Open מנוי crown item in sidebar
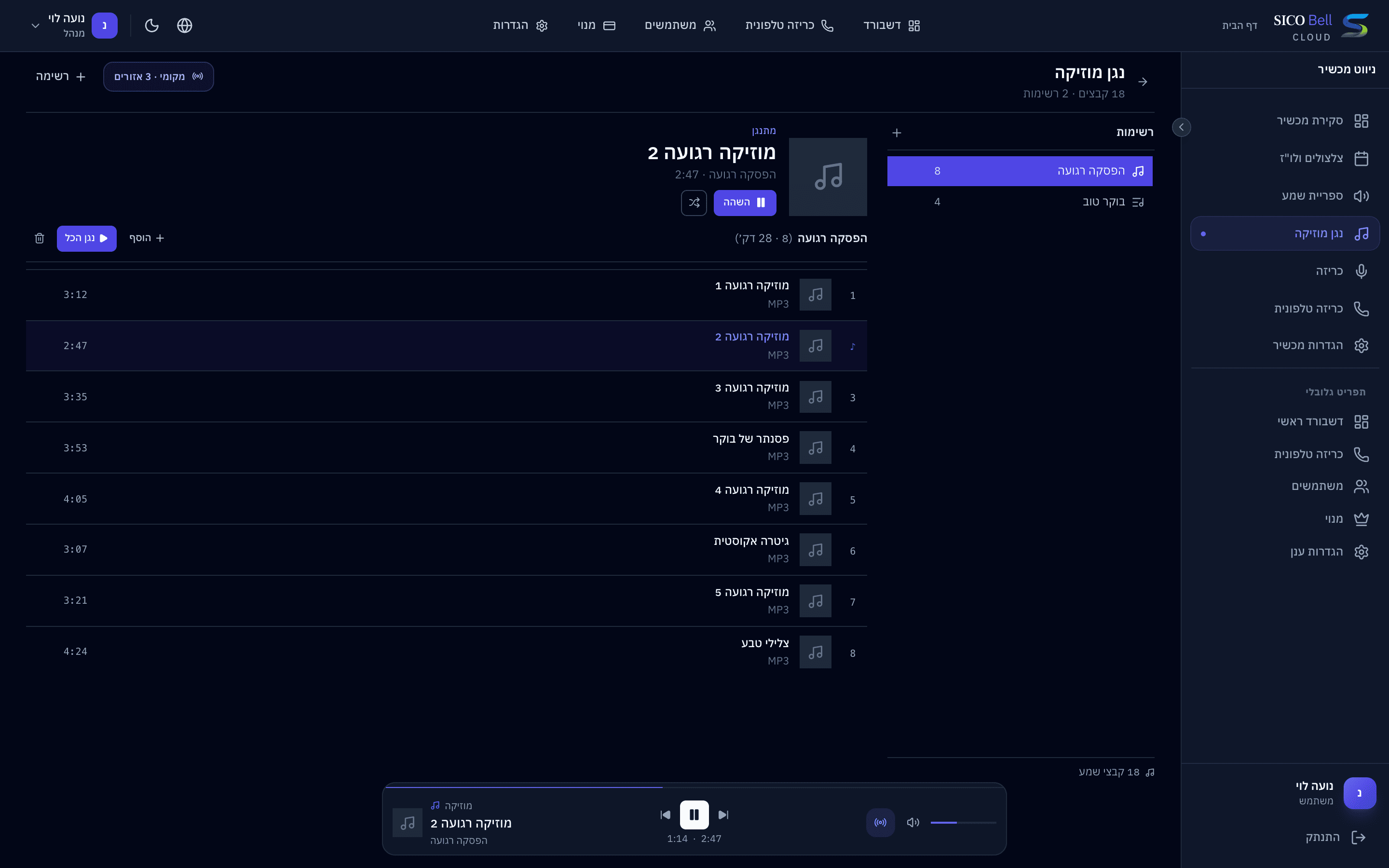 click(x=1285, y=519)
